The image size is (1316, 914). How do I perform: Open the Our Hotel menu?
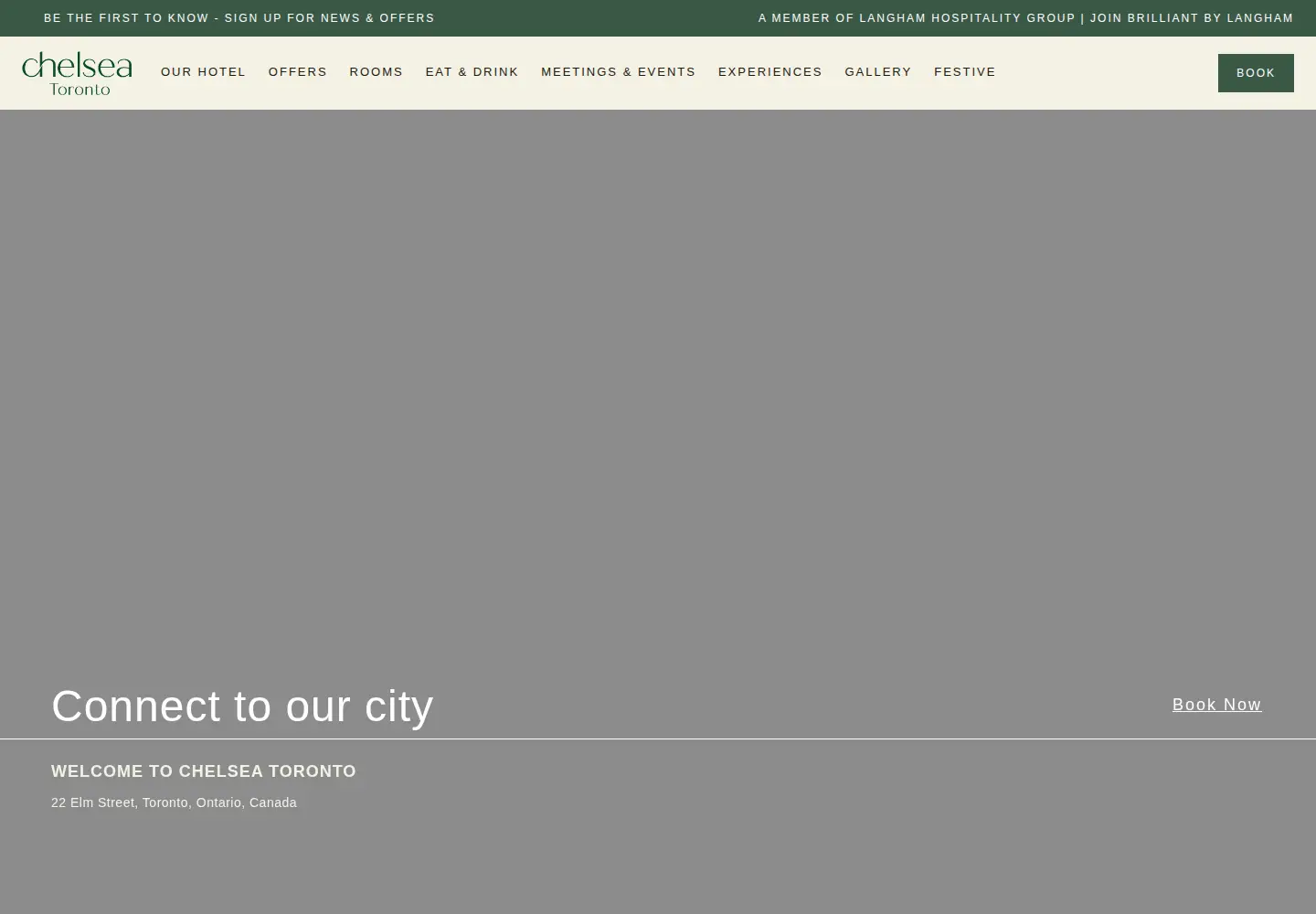(x=203, y=72)
